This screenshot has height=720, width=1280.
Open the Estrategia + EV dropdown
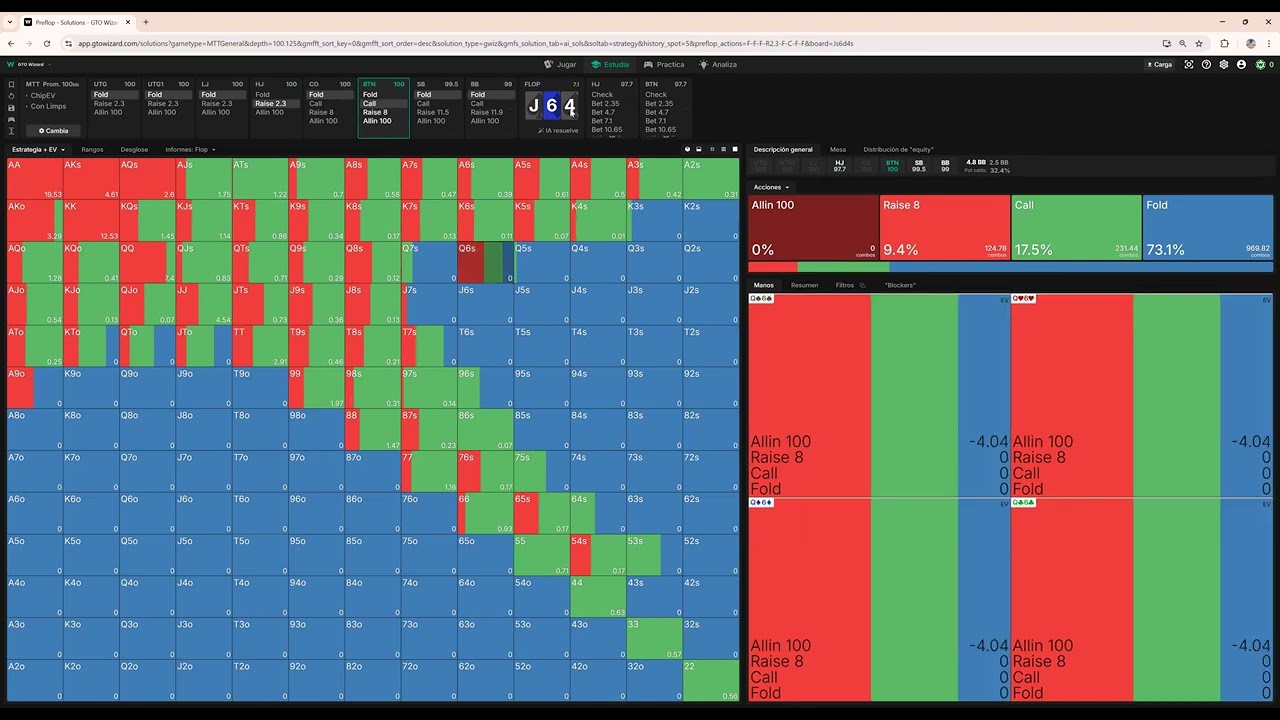(x=38, y=149)
